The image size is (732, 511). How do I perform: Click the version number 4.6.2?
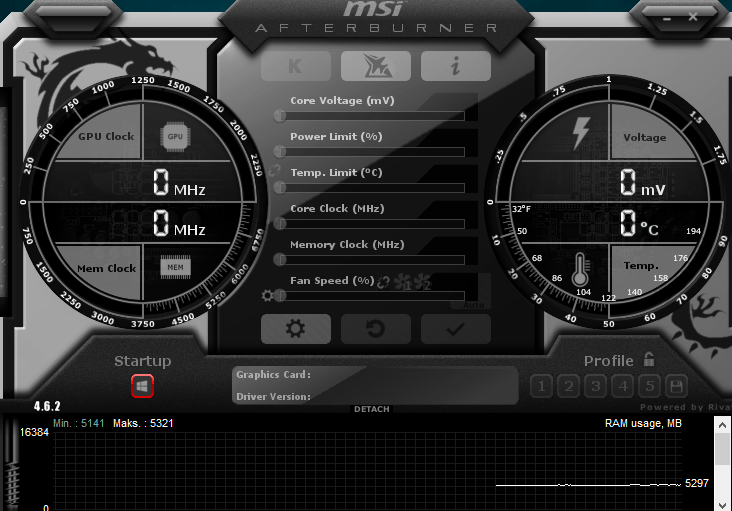[x=47, y=406]
